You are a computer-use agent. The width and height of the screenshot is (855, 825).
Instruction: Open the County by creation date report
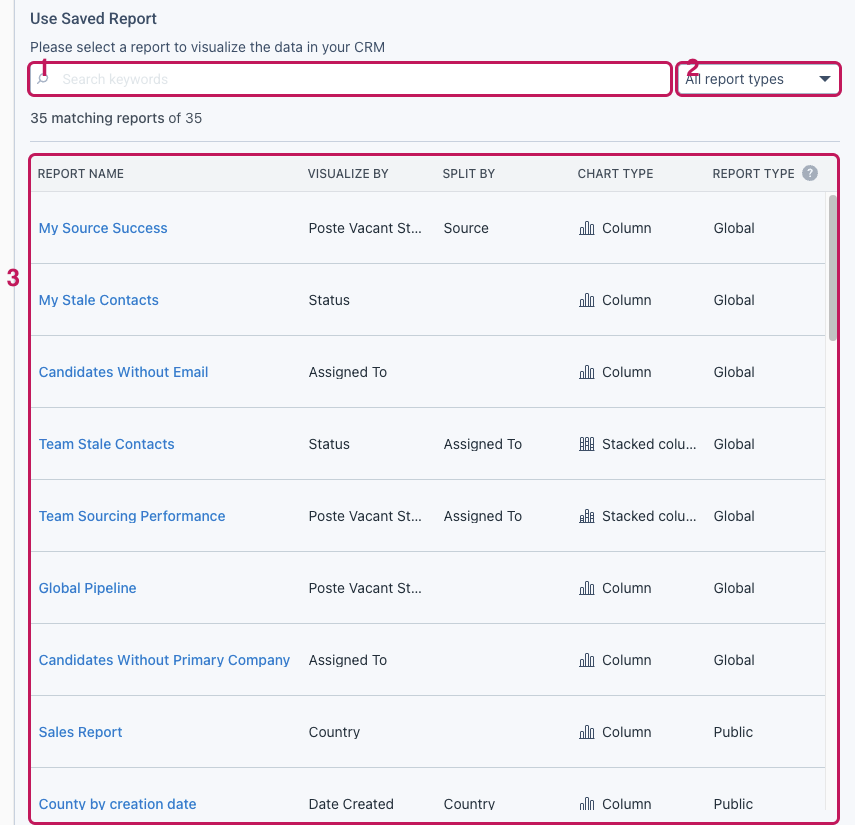[x=117, y=804]
